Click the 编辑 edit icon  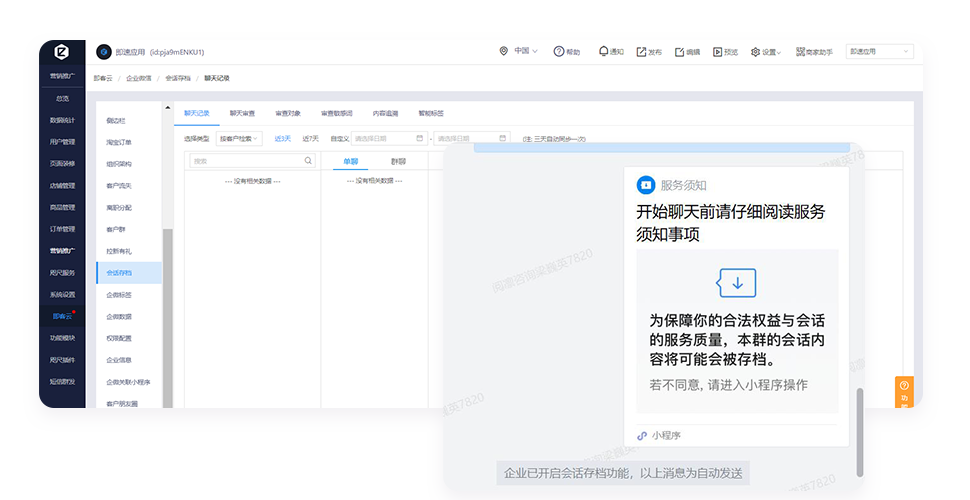tap(680, 52)
